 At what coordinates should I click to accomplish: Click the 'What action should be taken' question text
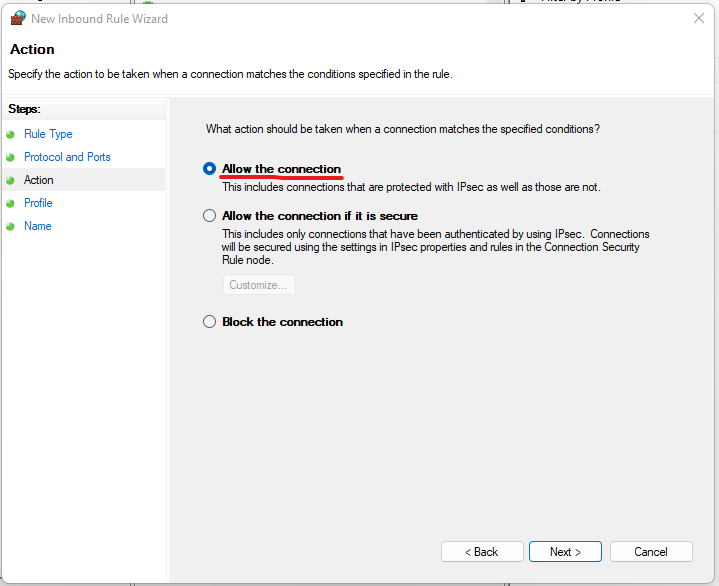403,129
